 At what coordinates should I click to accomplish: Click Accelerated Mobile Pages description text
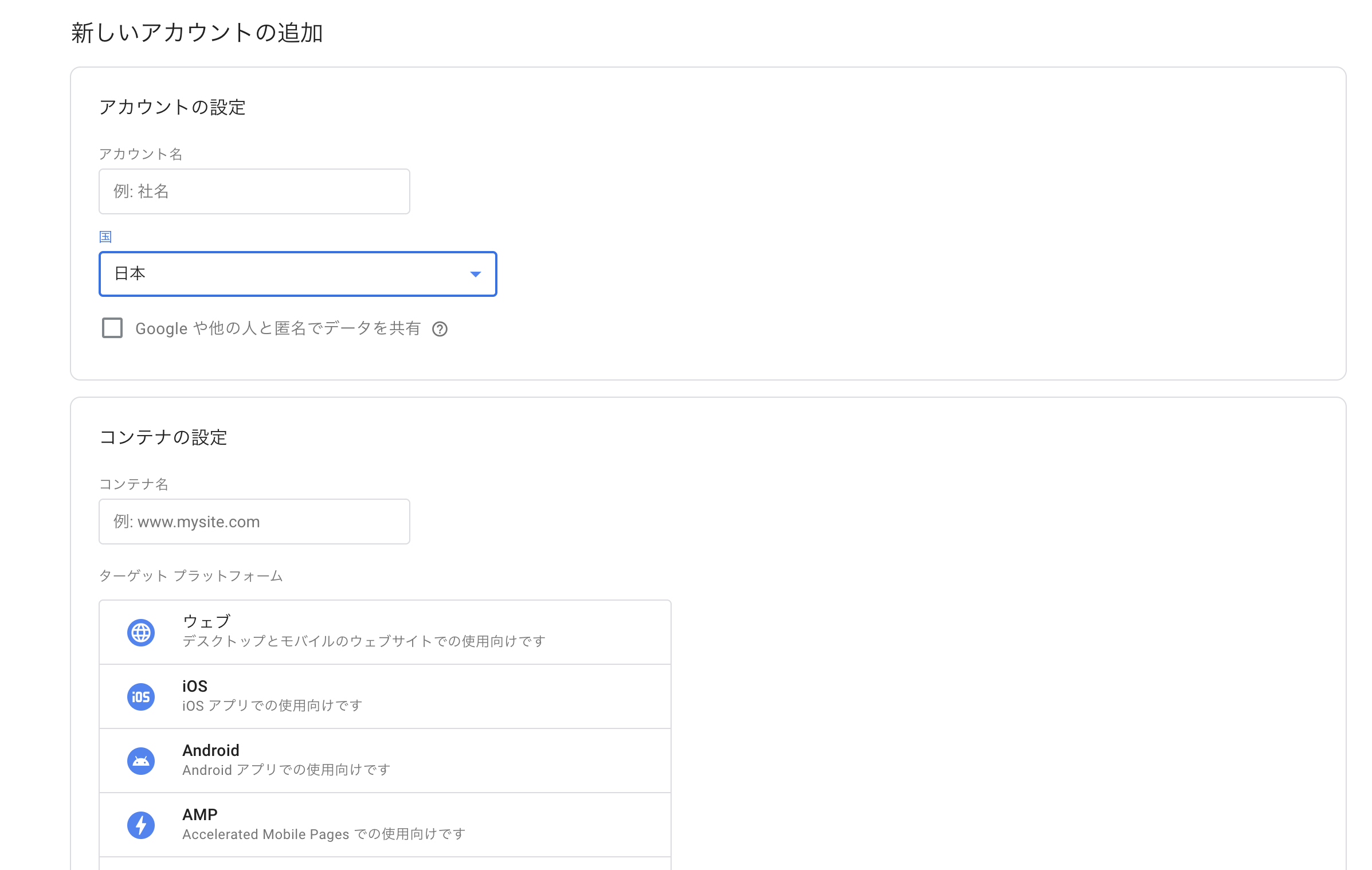[x=324, y=834]
